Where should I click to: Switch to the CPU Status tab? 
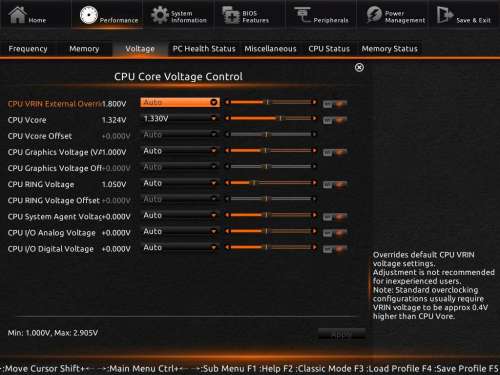(329, 49)
